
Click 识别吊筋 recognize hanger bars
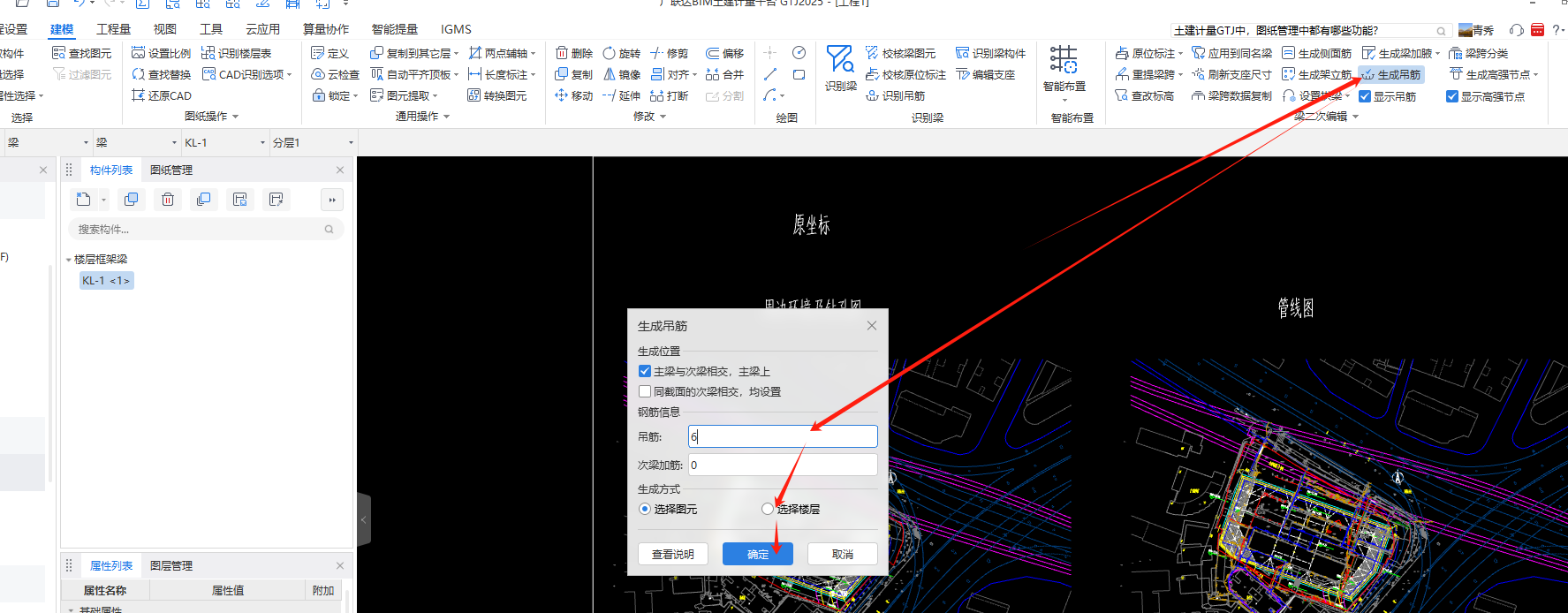pos(895,95)
